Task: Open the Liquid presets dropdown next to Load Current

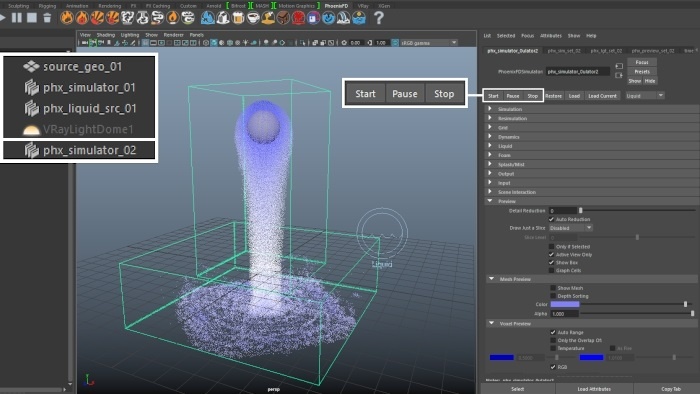Action: 645,95
